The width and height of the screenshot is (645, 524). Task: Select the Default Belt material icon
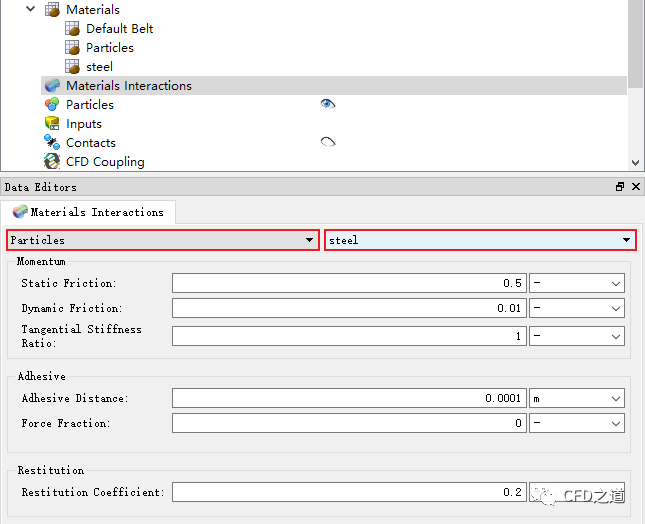pyautogui.click(x=72, y=29)
